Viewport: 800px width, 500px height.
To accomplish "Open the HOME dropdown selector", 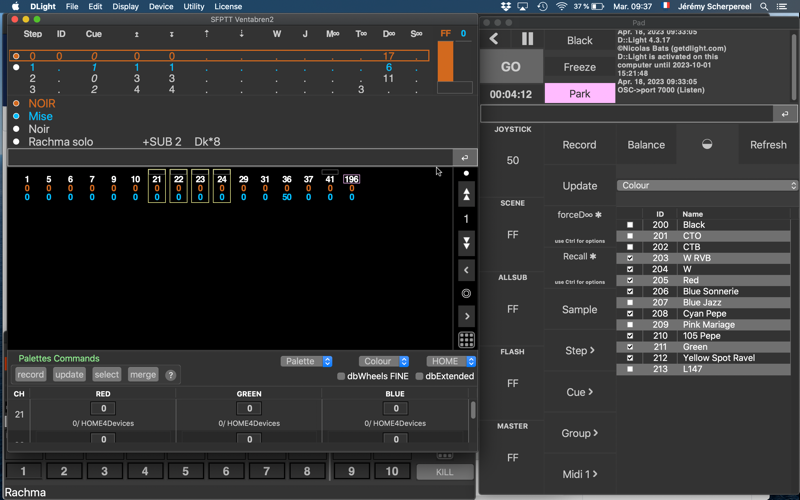I will click(x=450, y=361).
